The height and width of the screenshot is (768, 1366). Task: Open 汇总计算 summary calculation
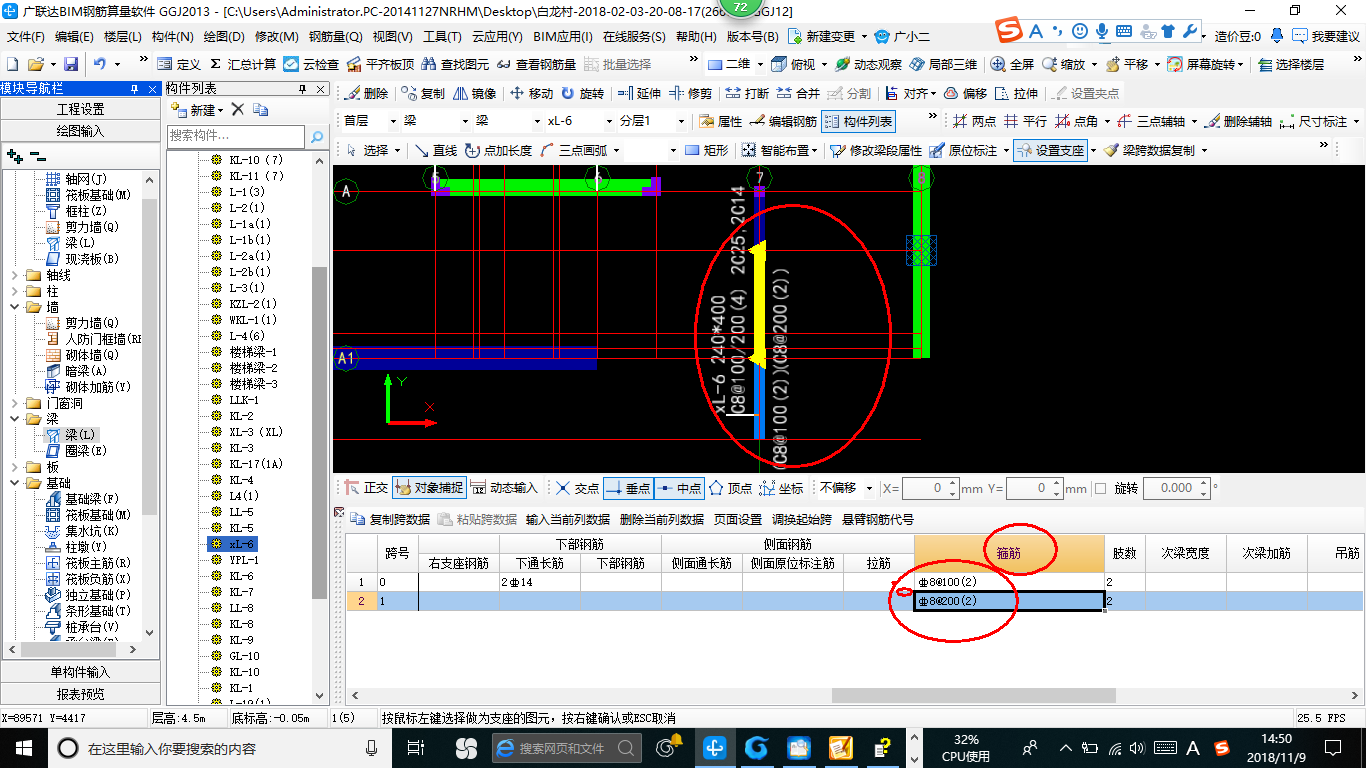(x=243, y=64)
